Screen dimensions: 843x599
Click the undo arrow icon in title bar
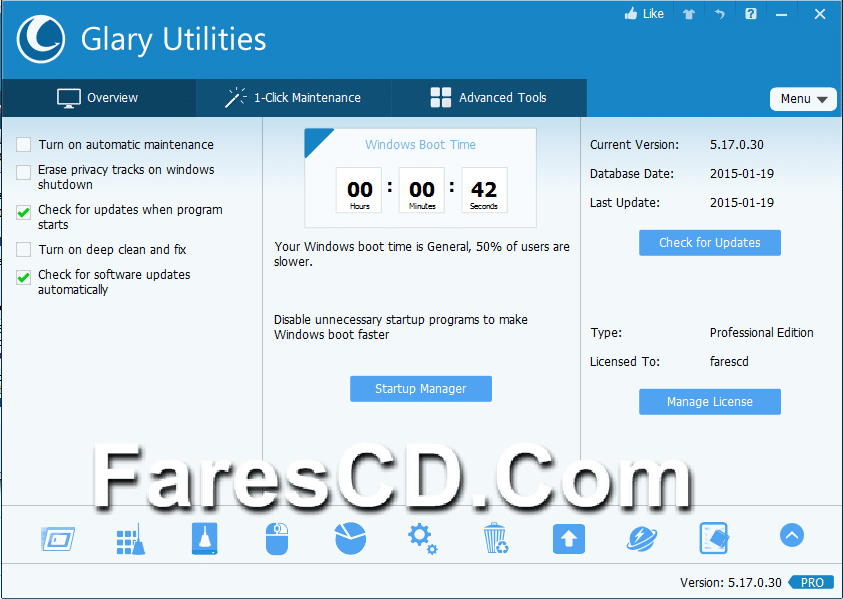[x=719, y=14]
